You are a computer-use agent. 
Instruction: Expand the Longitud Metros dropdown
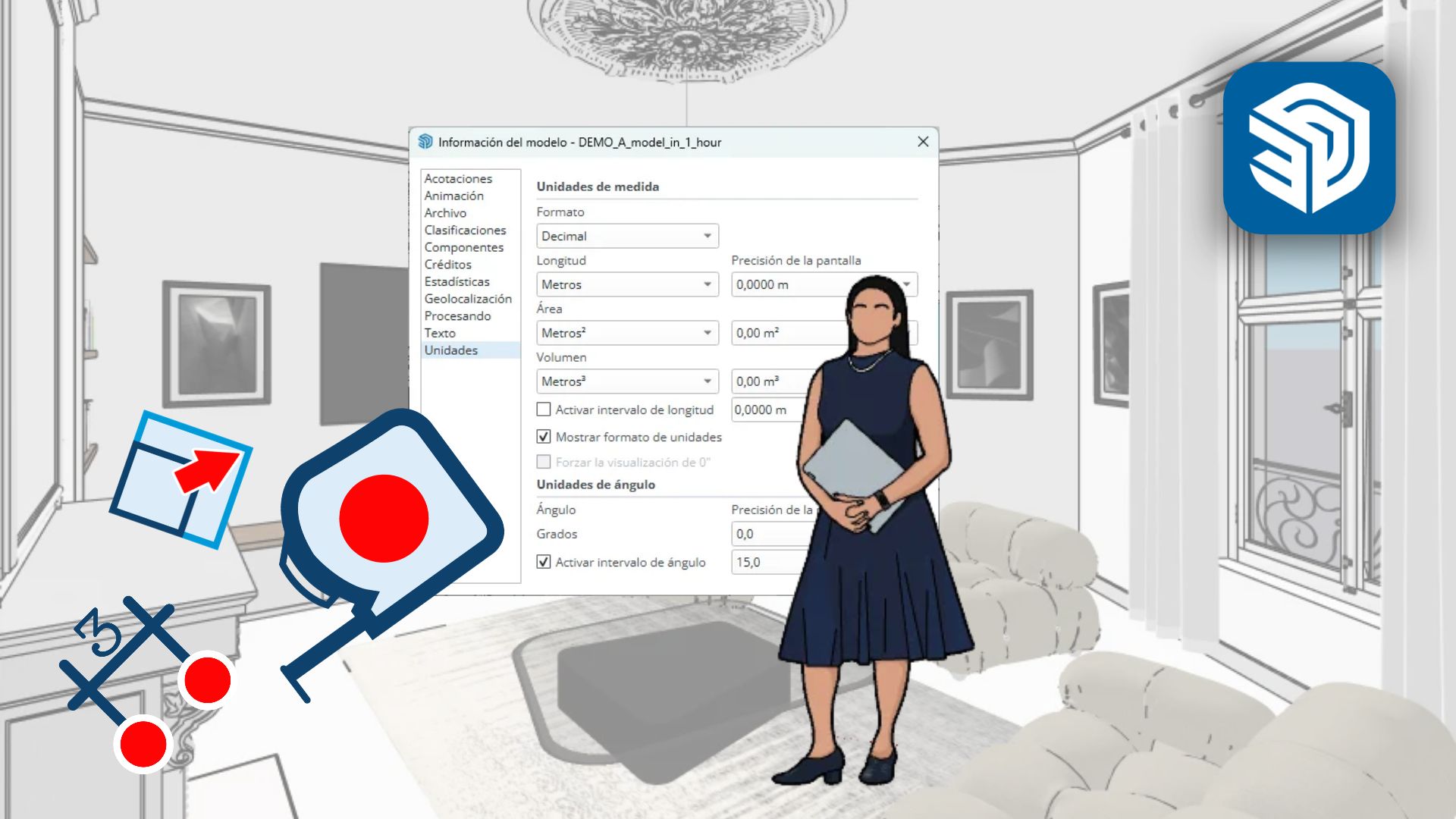click(627, 284)
